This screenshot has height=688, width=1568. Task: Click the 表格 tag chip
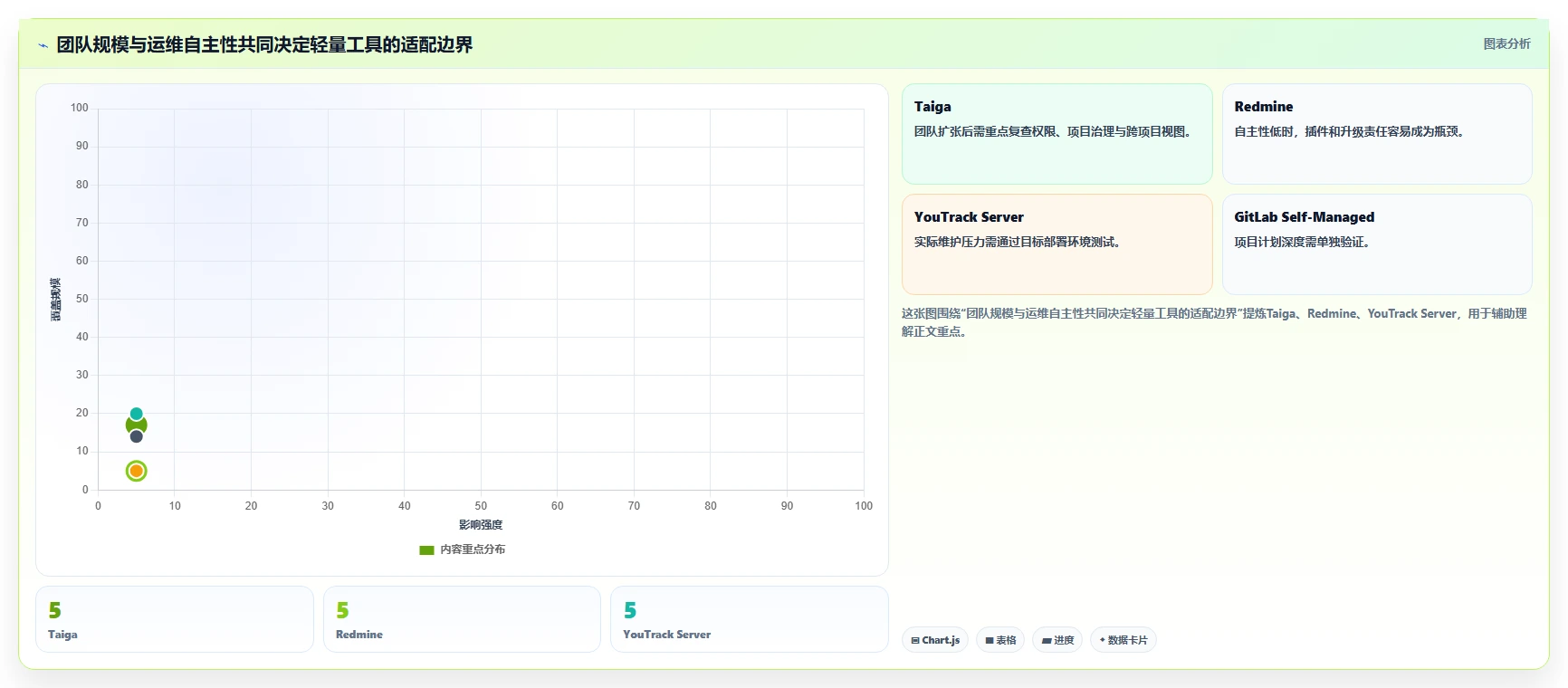pos(1000,640)
